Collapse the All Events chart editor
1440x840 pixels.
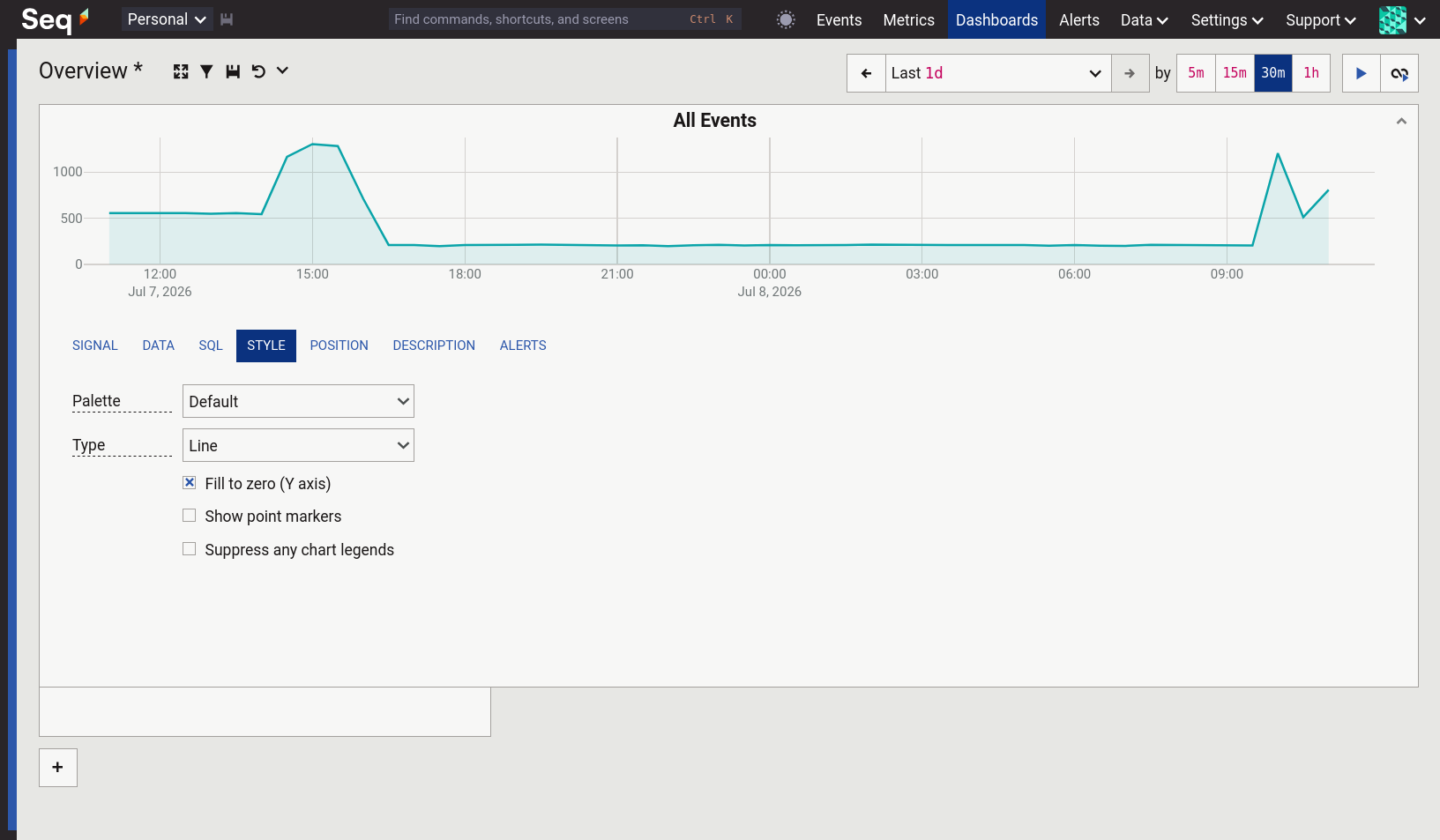tap(1401, 122)
